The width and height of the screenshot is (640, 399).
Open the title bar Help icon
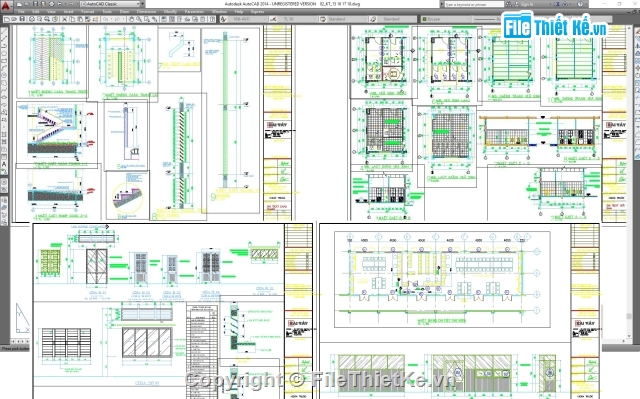580,4
